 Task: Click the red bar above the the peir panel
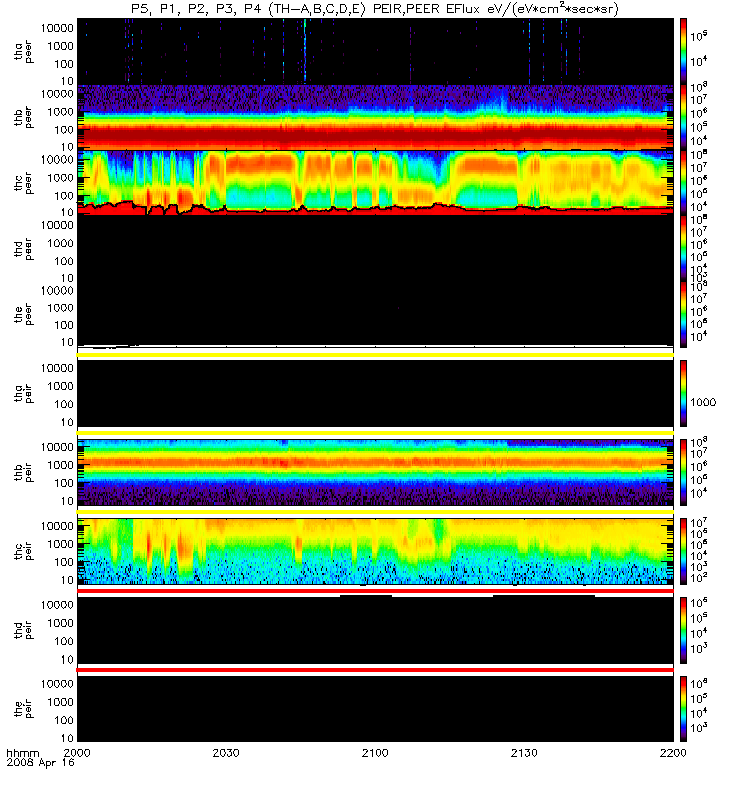[375, 670]
